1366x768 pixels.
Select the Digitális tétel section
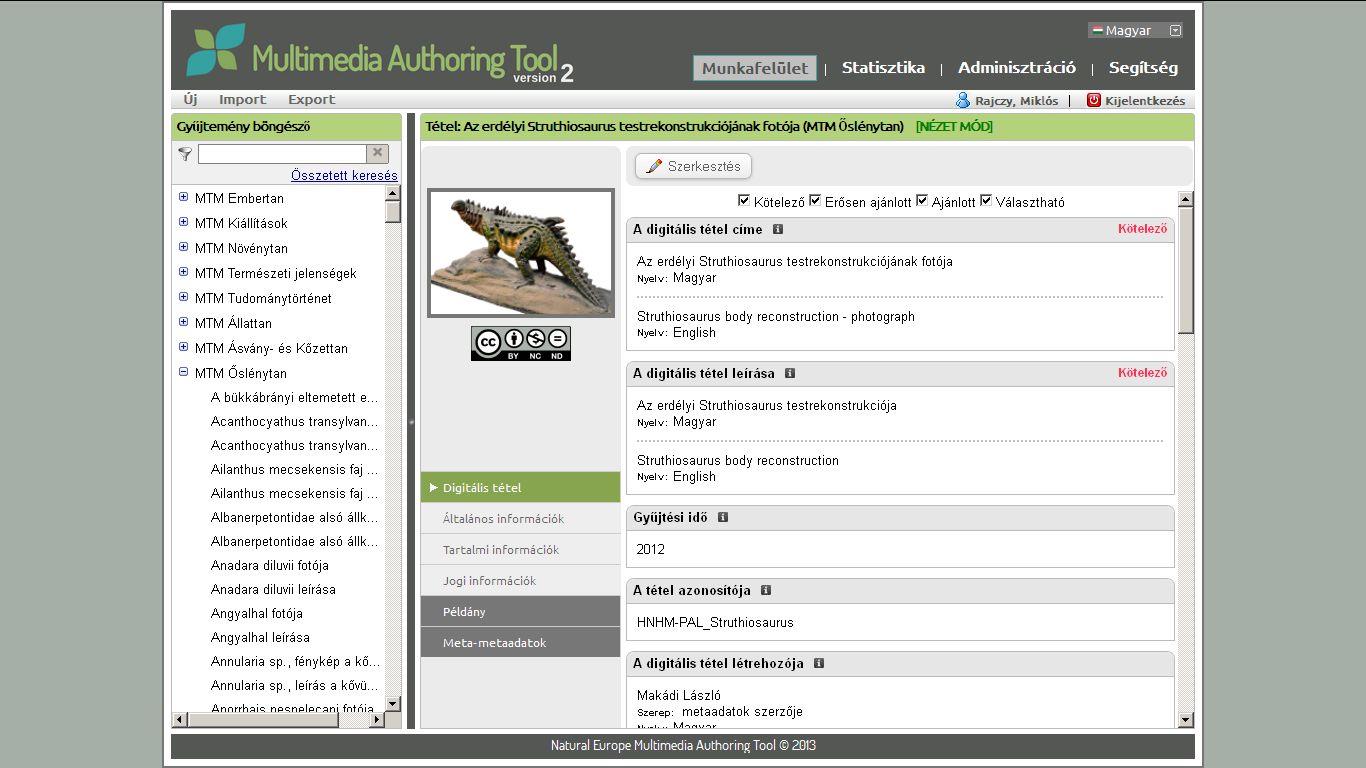[x=520, y=487]
